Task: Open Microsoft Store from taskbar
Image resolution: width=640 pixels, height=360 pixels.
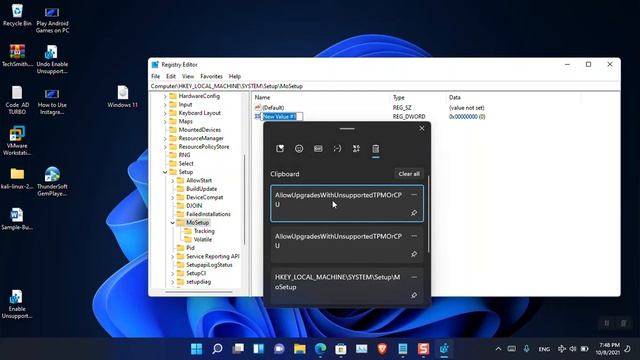Action: [341, 349]
